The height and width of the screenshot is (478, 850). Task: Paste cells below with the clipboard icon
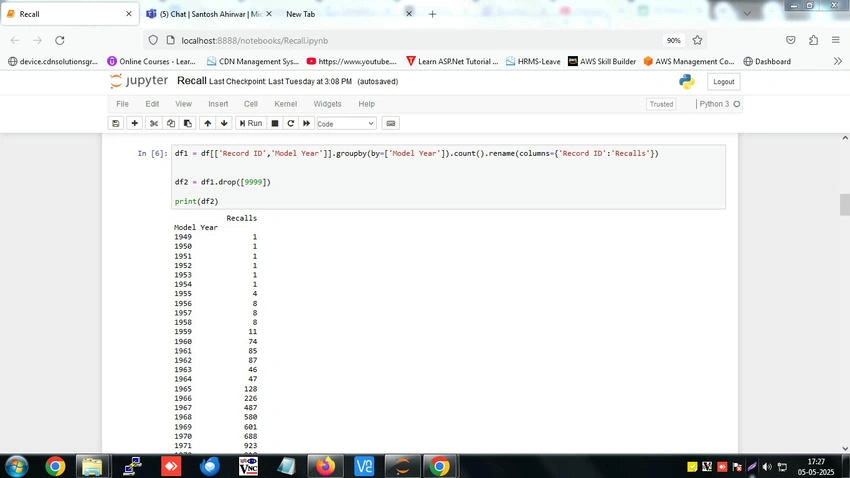188,124
